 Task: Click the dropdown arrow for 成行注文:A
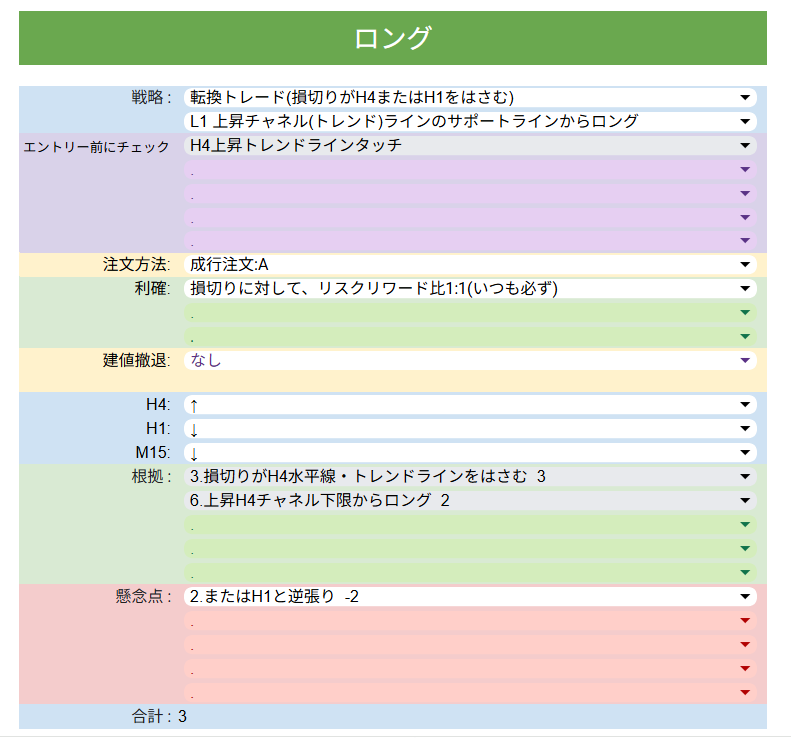(745, 265)
